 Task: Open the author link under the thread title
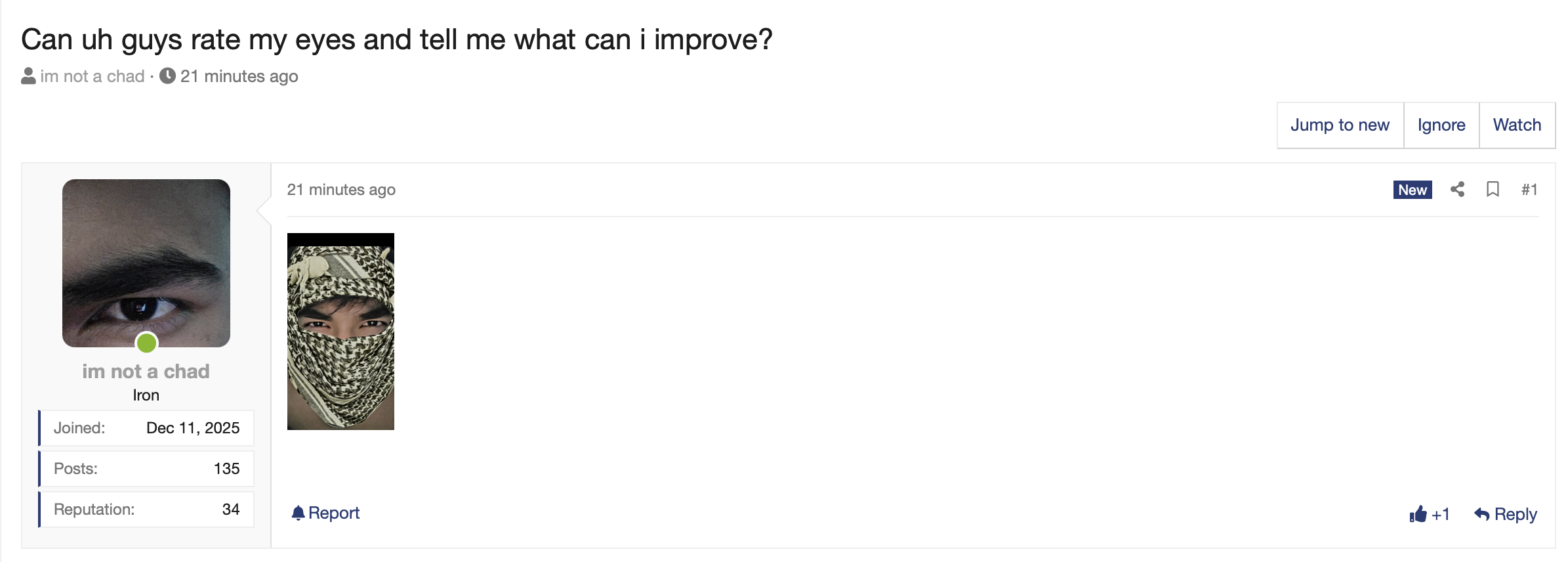click(x=93, y=76)
